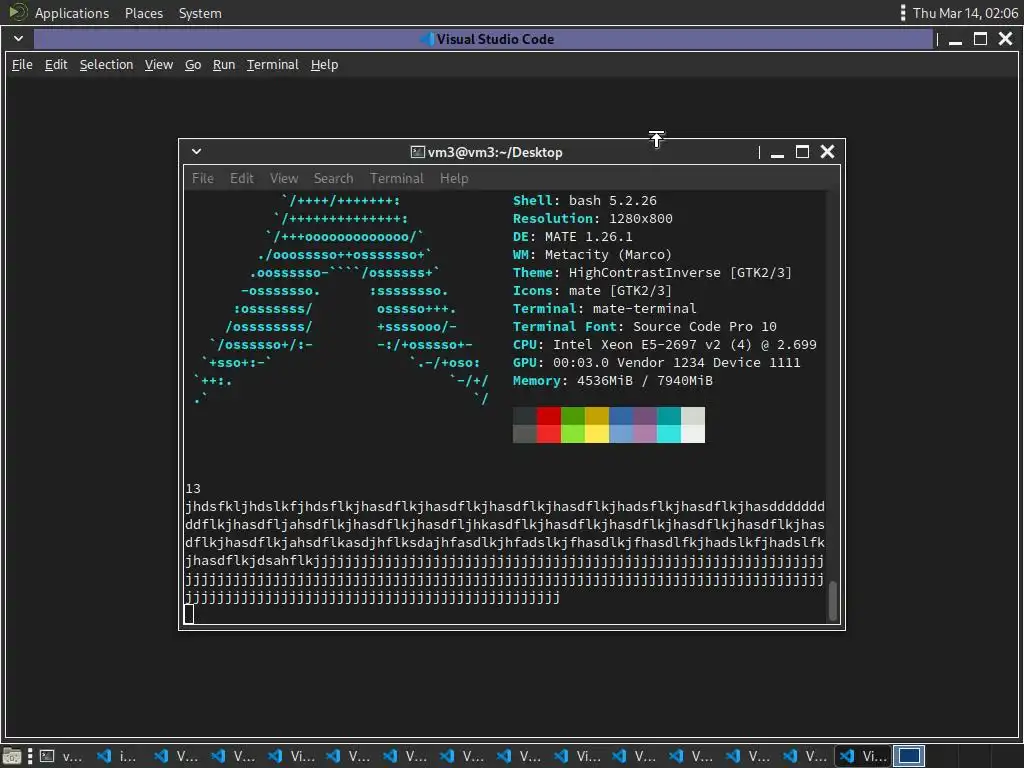Image resolution: width=1024 pixels, height=768 pixels.
Task: Open the MATE Applications menu icon
Action: [x=18, y=12]
